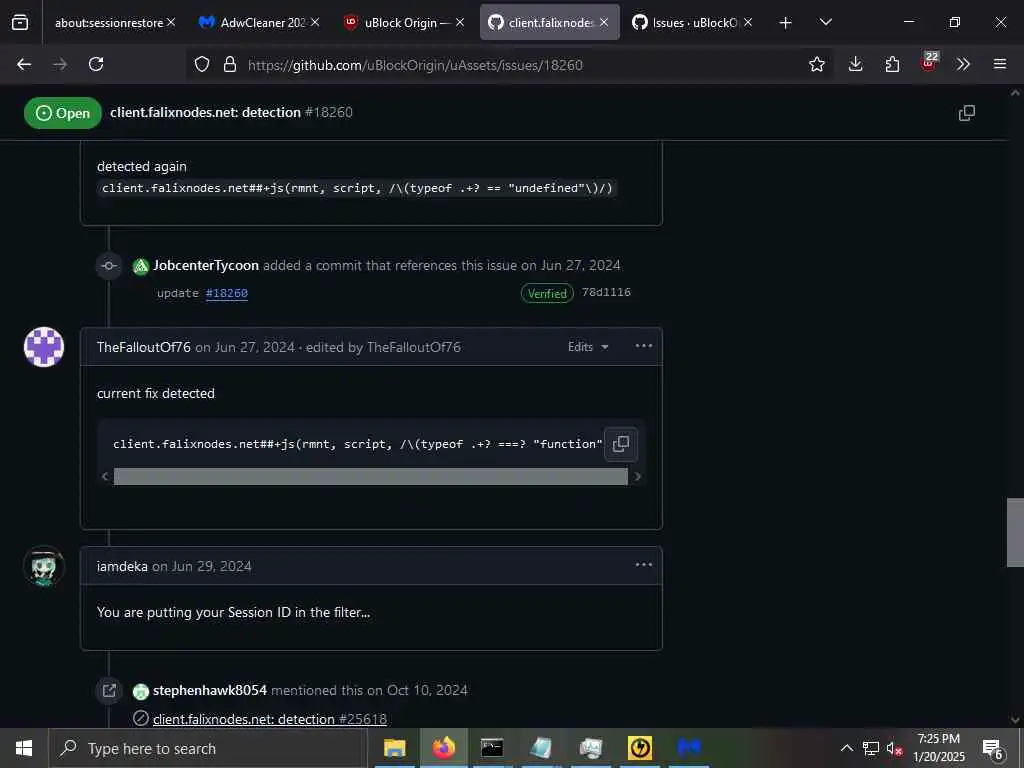Open File Explorer from taskbar
This screenshot has width=1024, height=768.
click(x=394, y=748)
